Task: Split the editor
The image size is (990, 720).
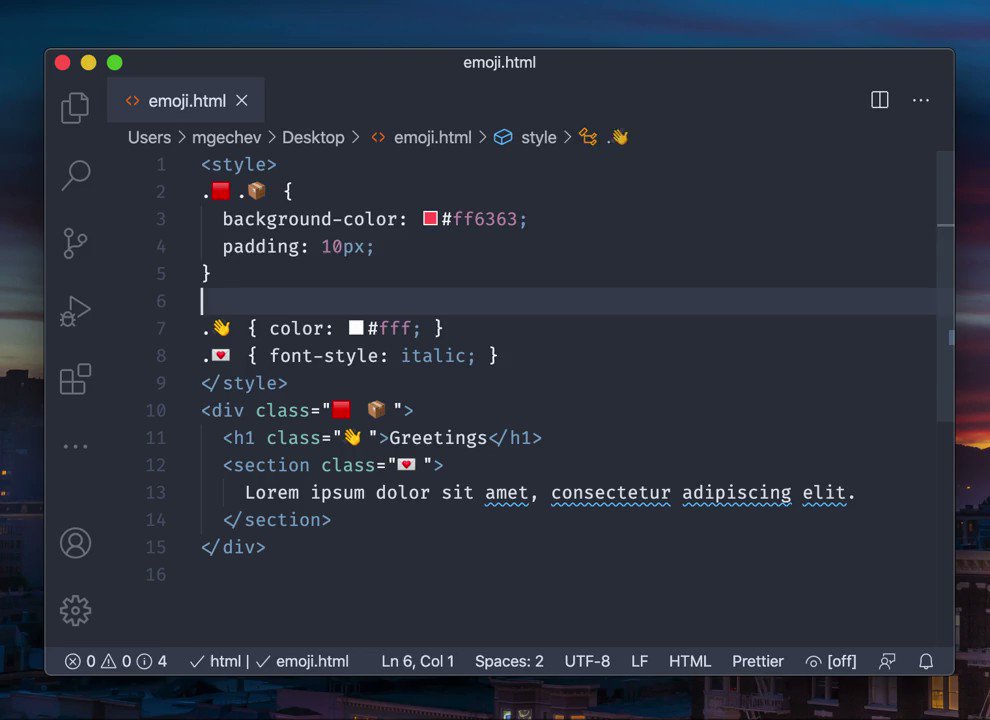Action: pyautogui.click(x=879, y=100)
